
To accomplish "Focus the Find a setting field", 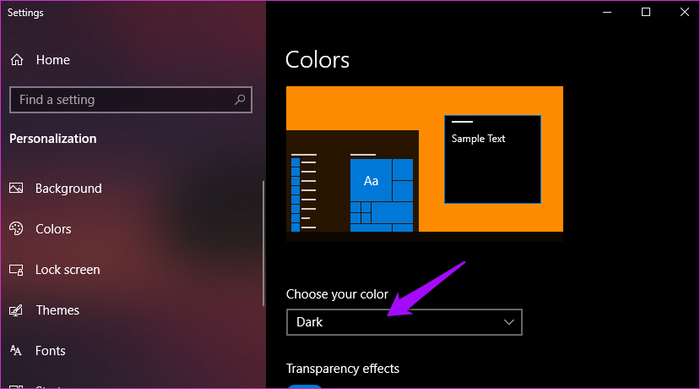I will (x=131, y=100).
